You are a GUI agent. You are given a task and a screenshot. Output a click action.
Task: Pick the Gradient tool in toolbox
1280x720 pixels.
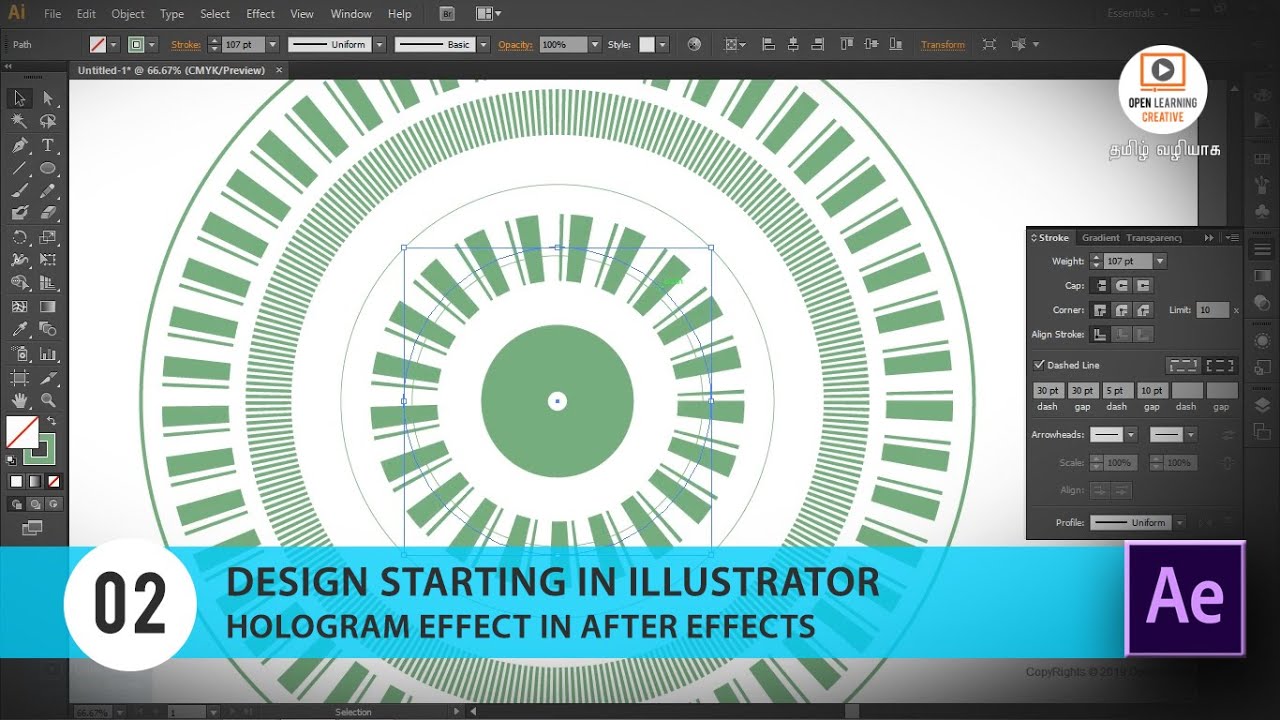pyautogui.click(x=47, y=307)
